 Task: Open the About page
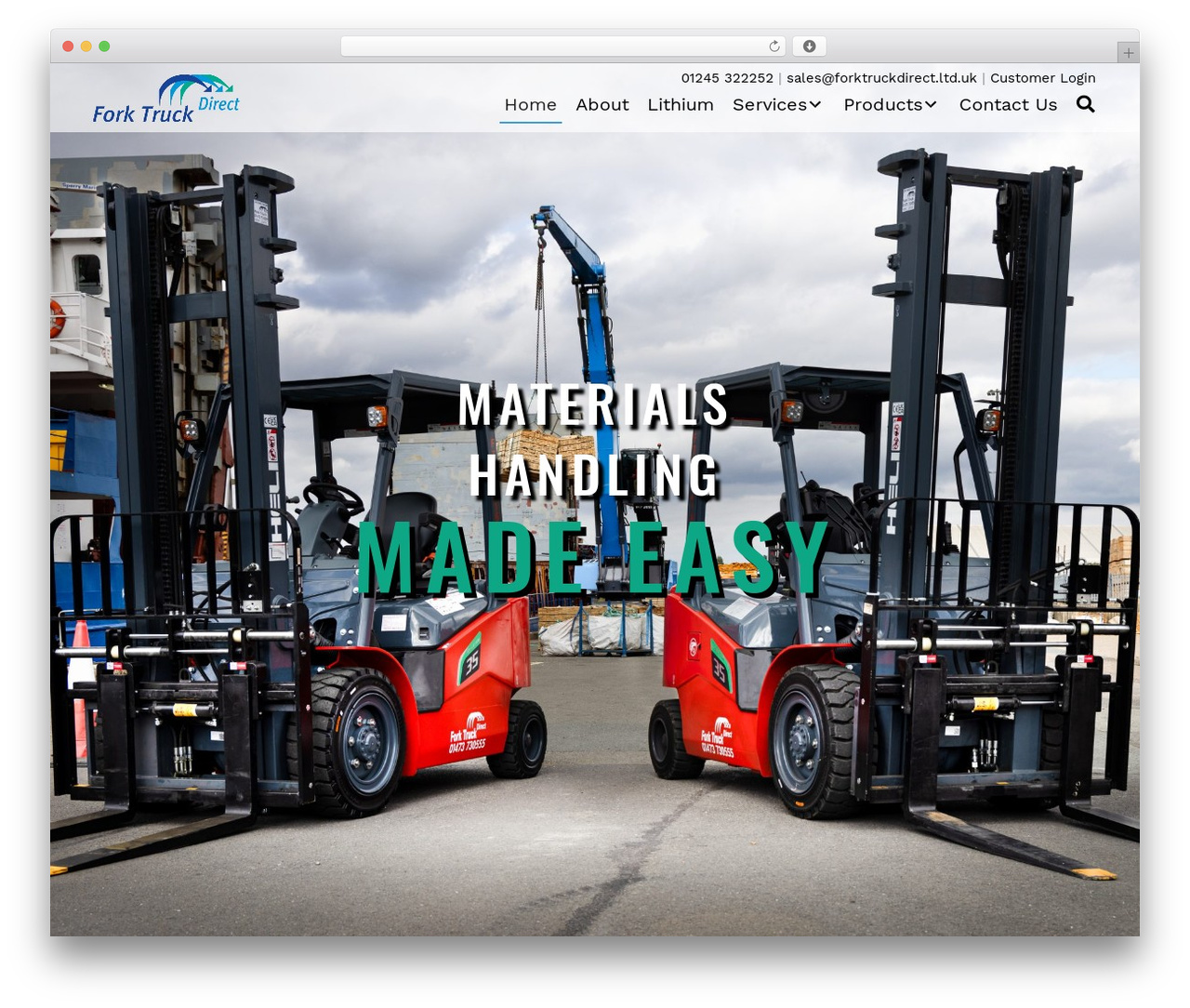pyautogui.click(x=602, y=105)
